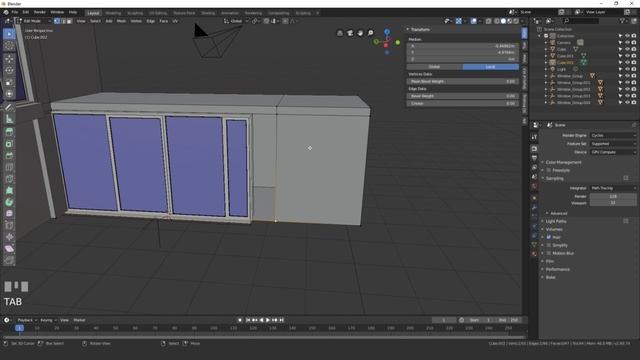Open the Feature Set dropdown

[613, 144]
